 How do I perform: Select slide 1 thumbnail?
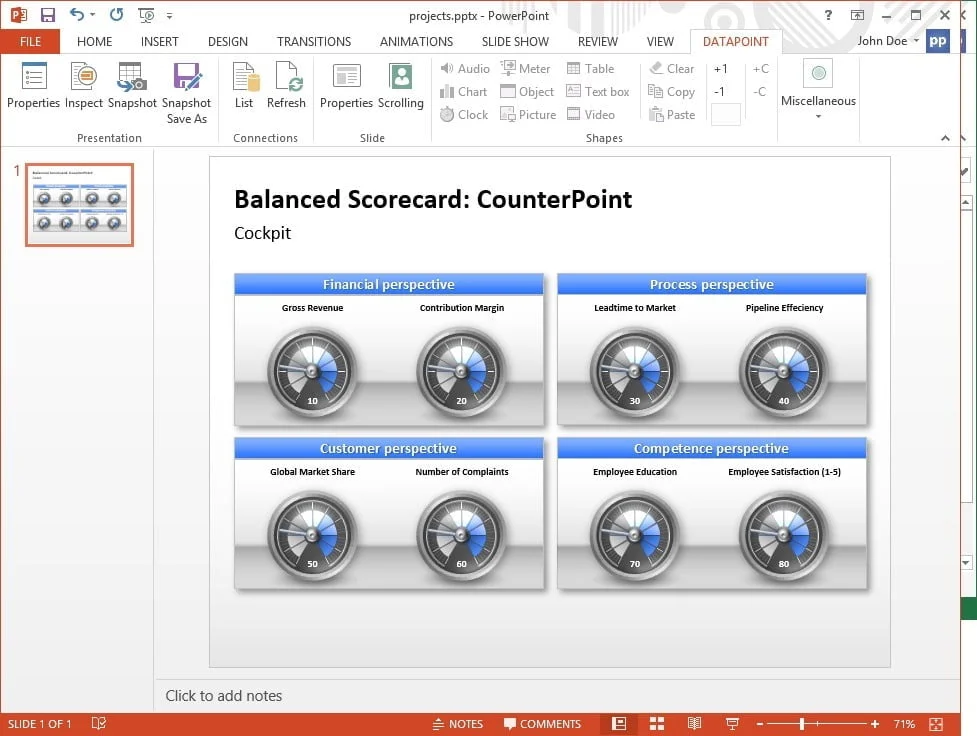[x=79, y=205]
